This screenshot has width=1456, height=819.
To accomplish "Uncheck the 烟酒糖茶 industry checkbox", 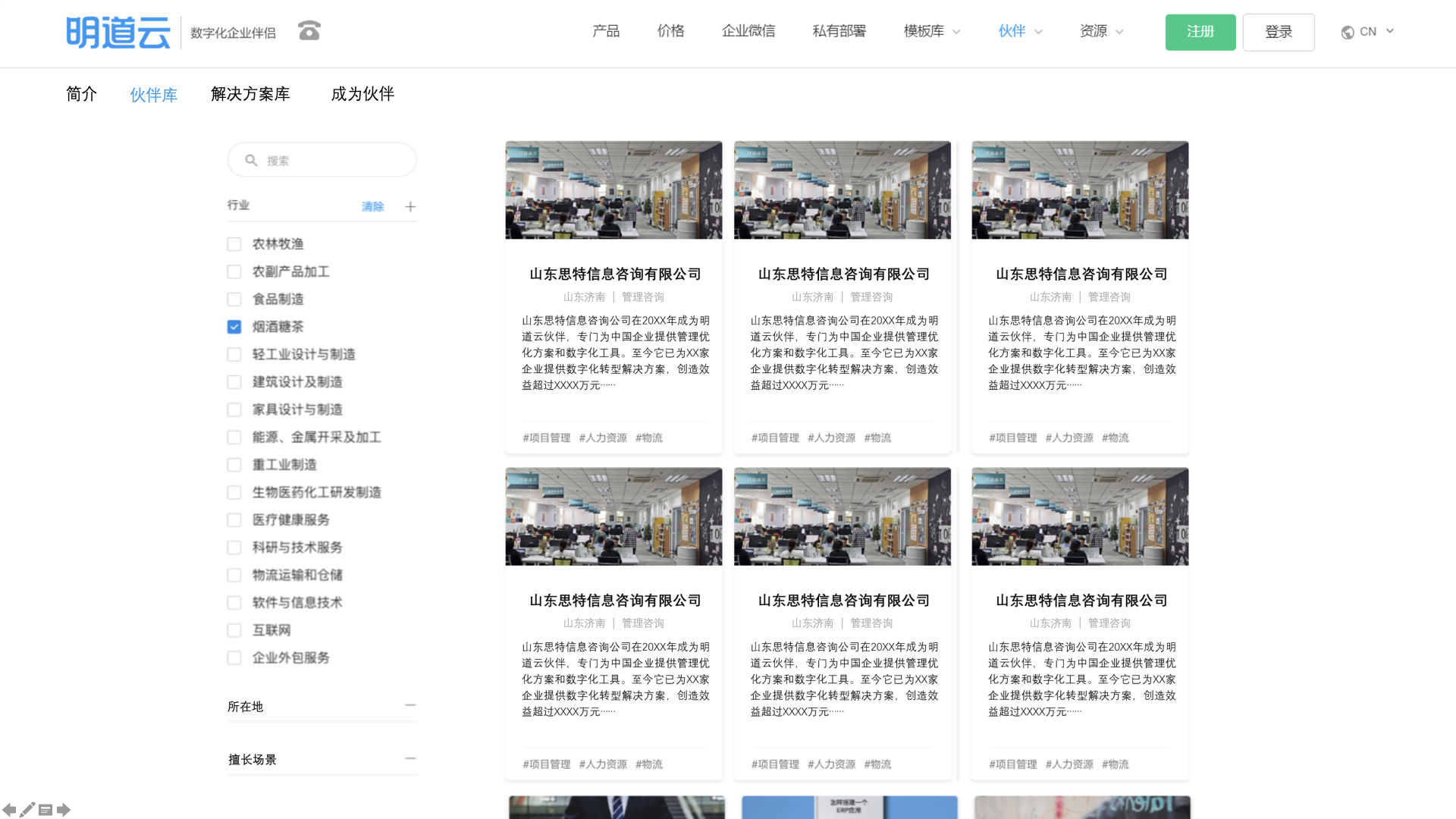I will click(x=234, y=327).
